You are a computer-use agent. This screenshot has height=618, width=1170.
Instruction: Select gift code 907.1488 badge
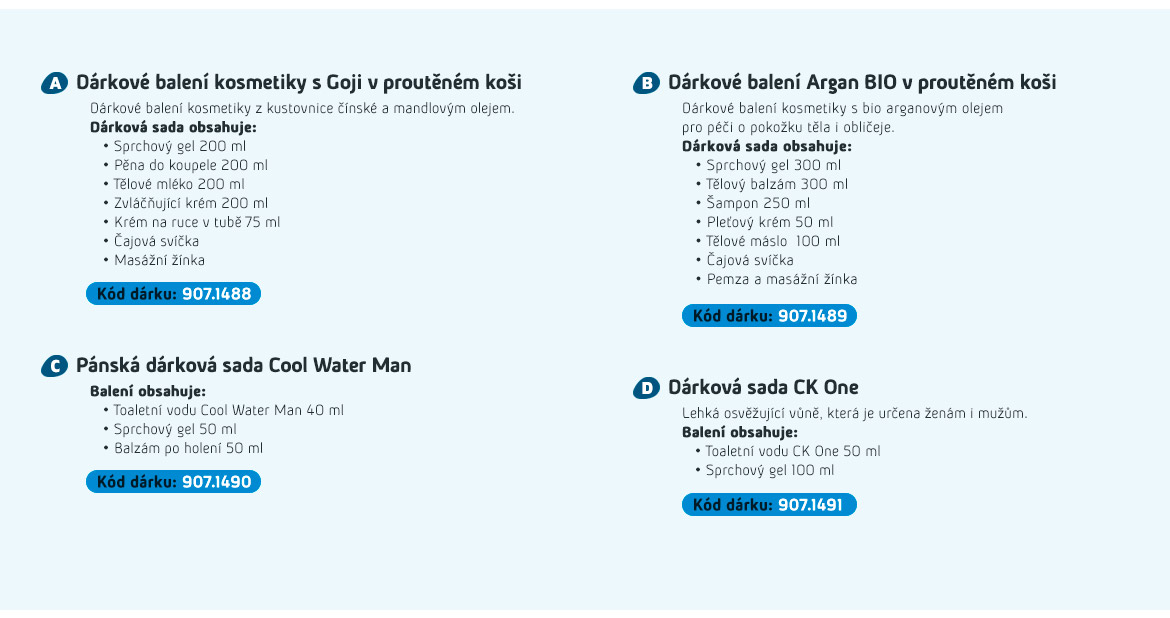(174, 293)
